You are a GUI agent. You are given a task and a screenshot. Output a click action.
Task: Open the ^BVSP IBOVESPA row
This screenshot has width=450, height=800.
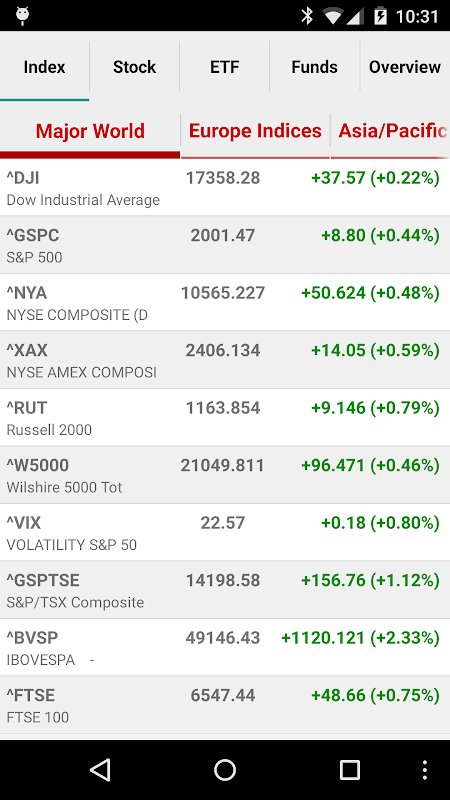pyautogui.click(x=225, y=647)
